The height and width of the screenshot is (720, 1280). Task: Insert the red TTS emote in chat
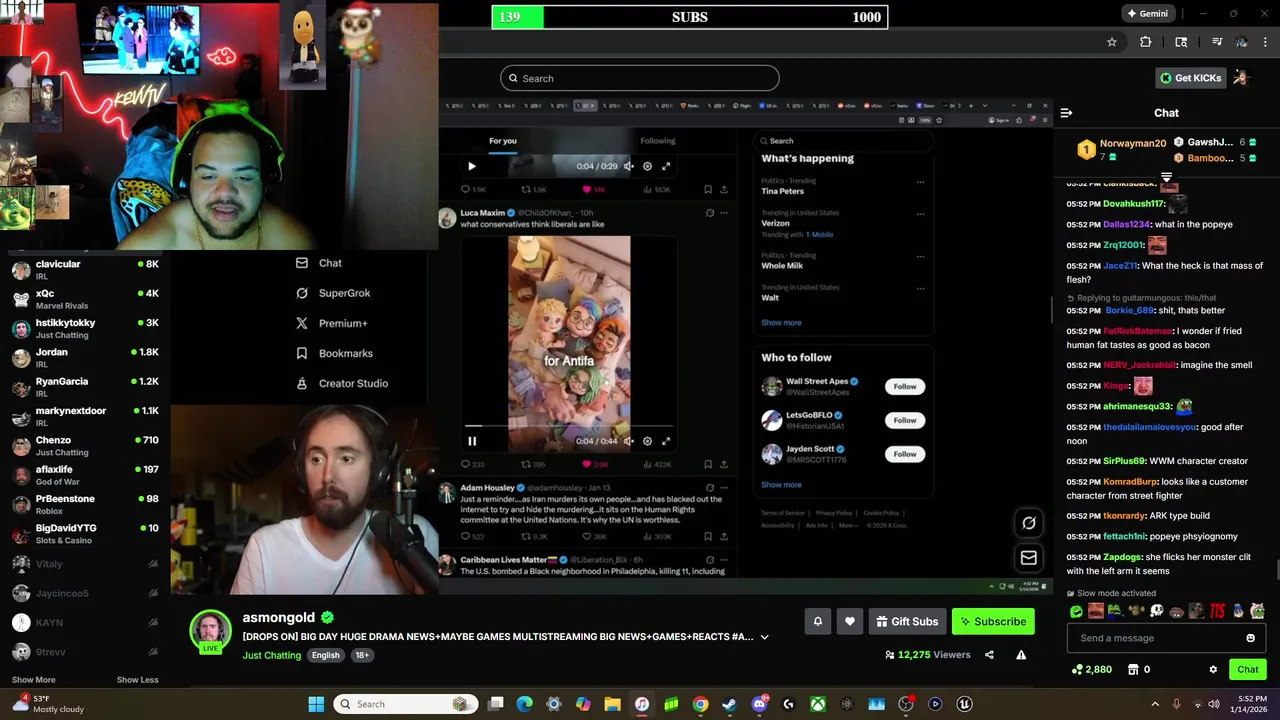tap(1217, 611)
